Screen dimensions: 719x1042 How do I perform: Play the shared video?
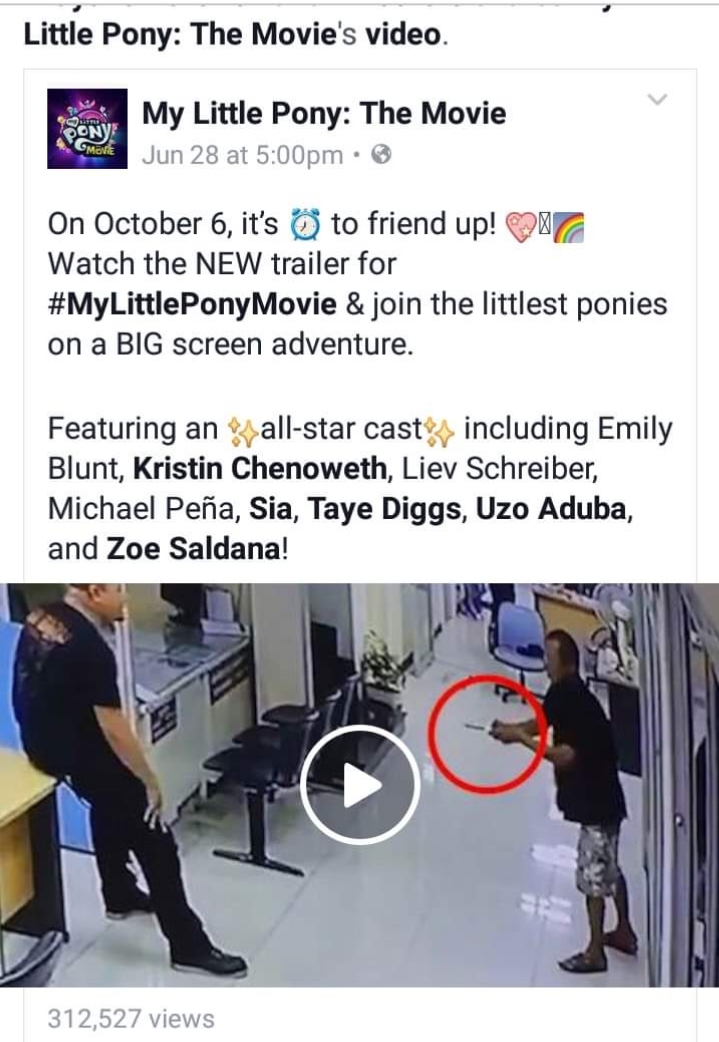tap(360, 785)
